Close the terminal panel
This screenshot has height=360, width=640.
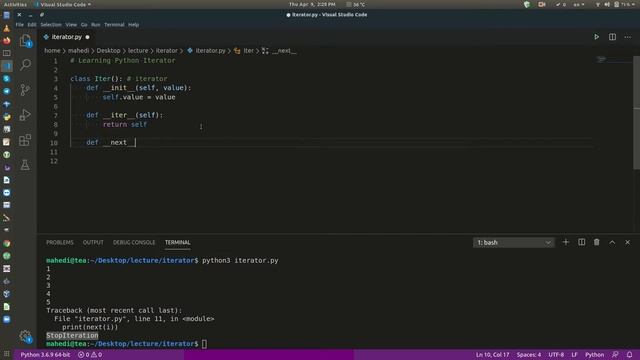point(627,242)
